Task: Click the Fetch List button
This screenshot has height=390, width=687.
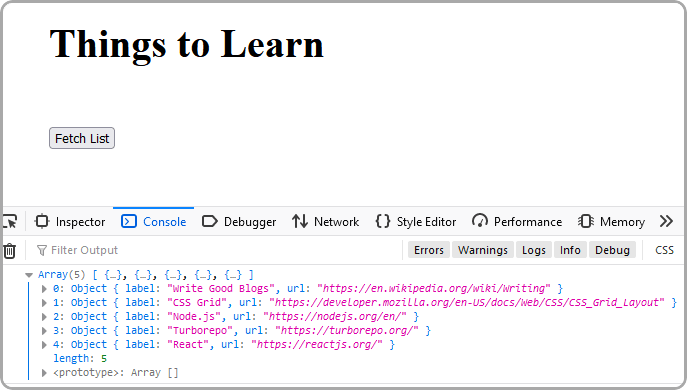Action: [82, 138]
